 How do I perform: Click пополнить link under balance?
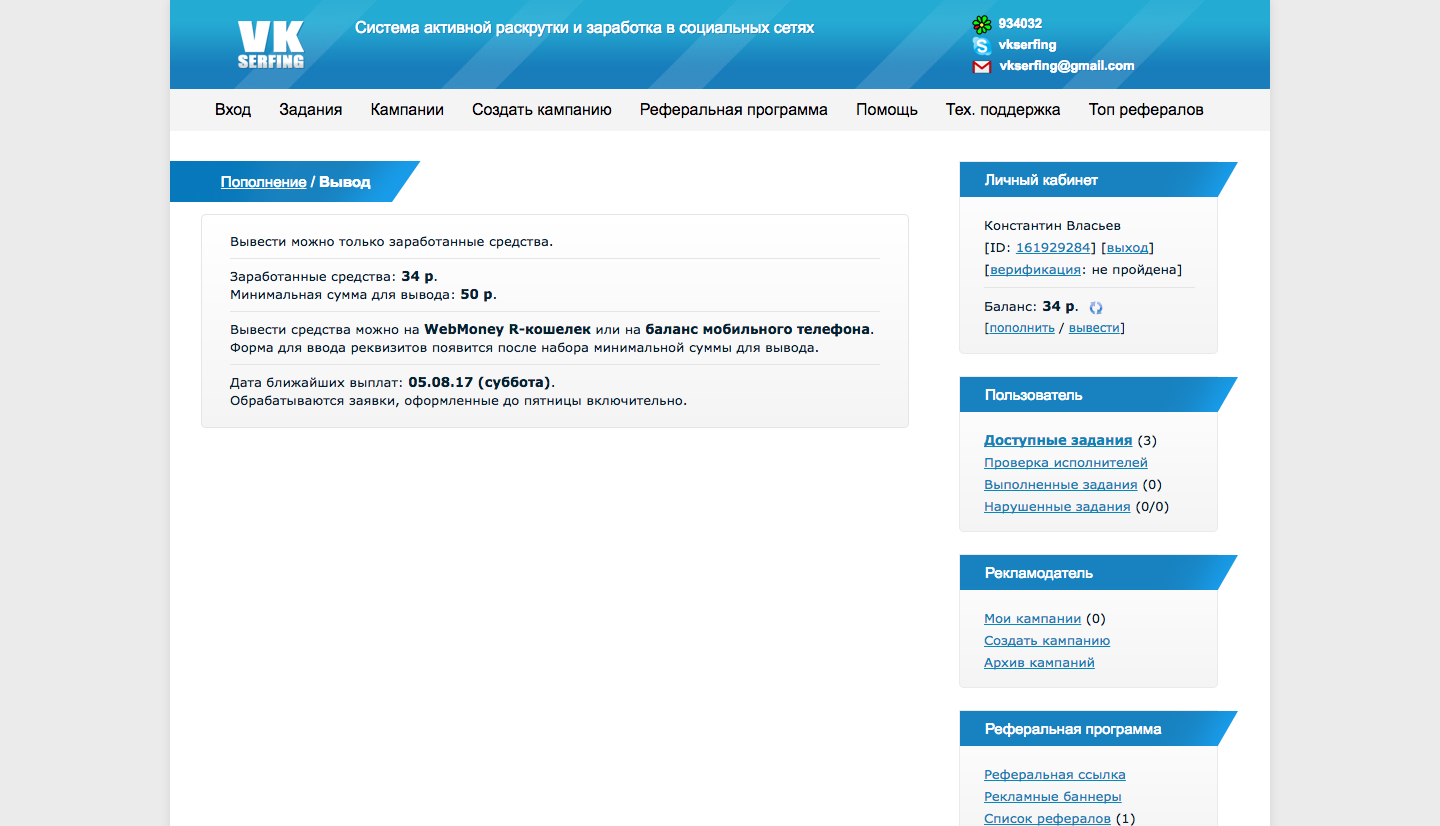(1021, 328)
